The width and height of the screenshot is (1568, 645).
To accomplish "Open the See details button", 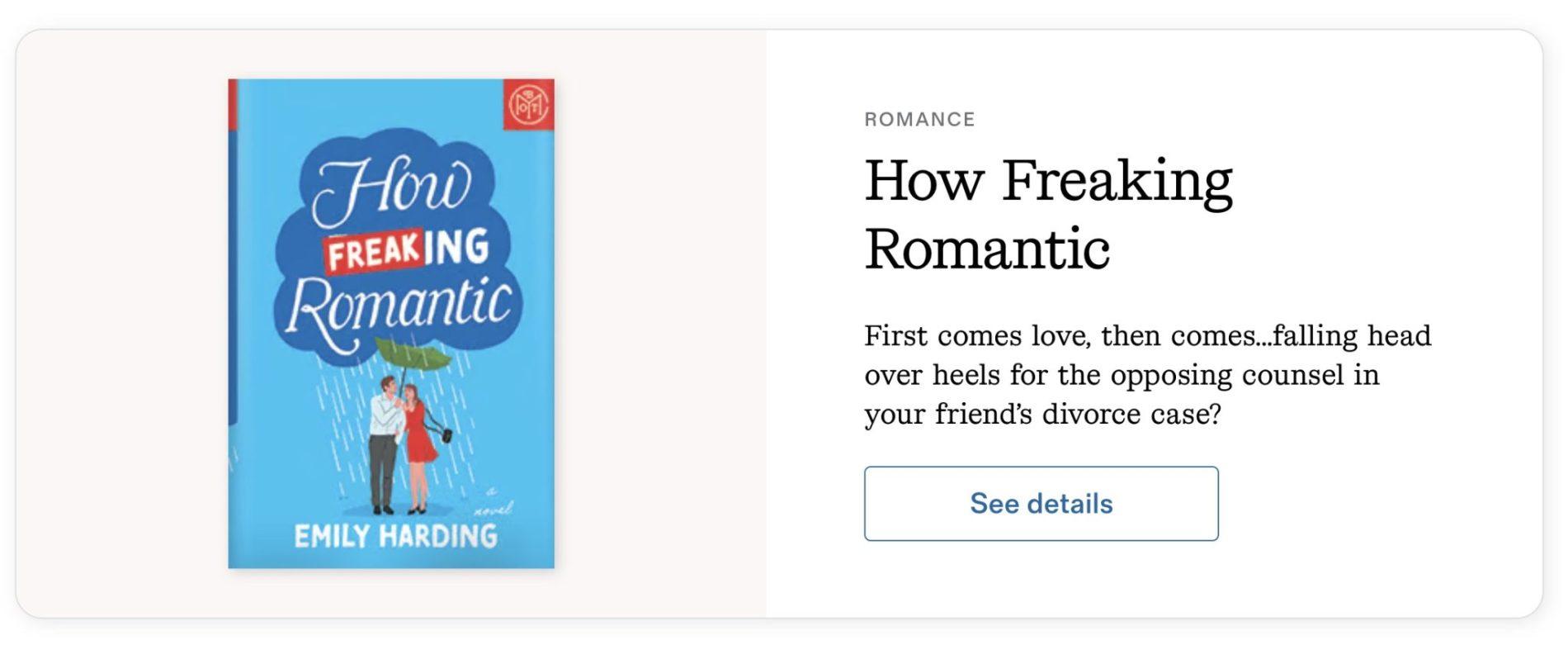I will coord(1041,503).
